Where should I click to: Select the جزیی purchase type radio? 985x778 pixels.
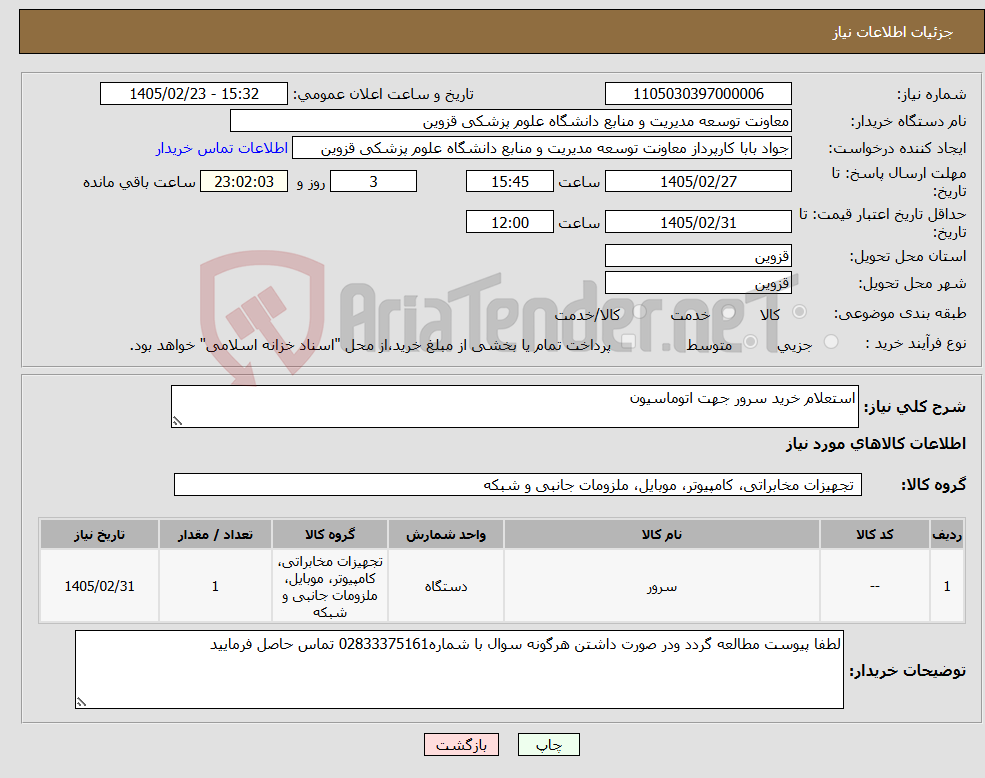(x=831, y=342)
